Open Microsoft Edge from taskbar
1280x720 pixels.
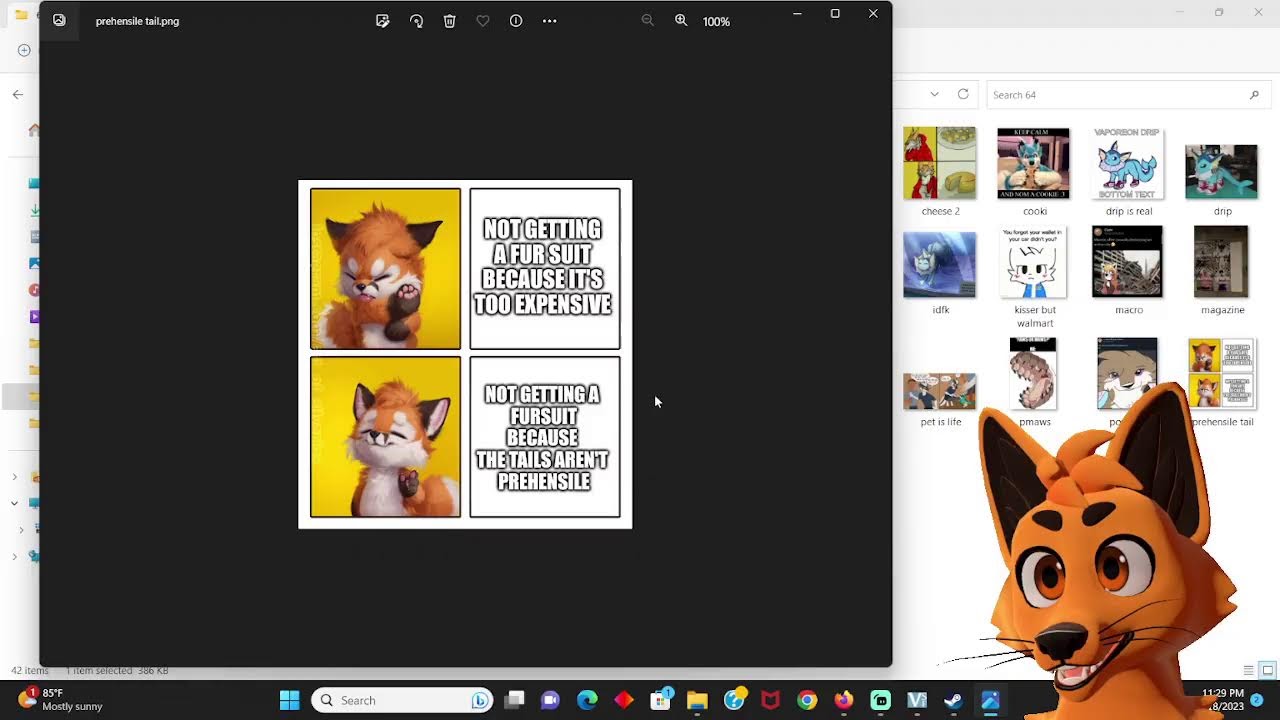pos(587,700)
